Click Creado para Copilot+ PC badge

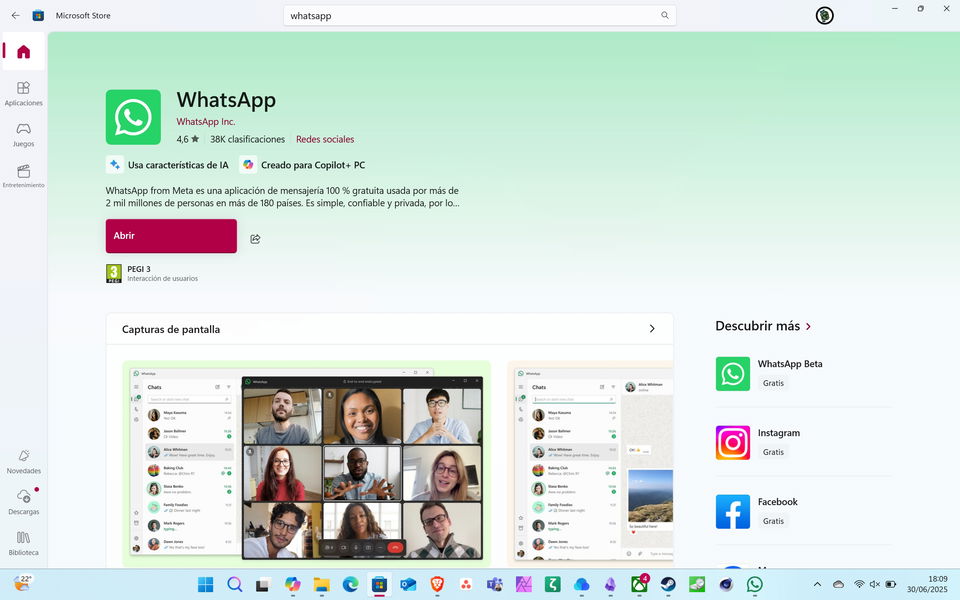pos(303,165)
